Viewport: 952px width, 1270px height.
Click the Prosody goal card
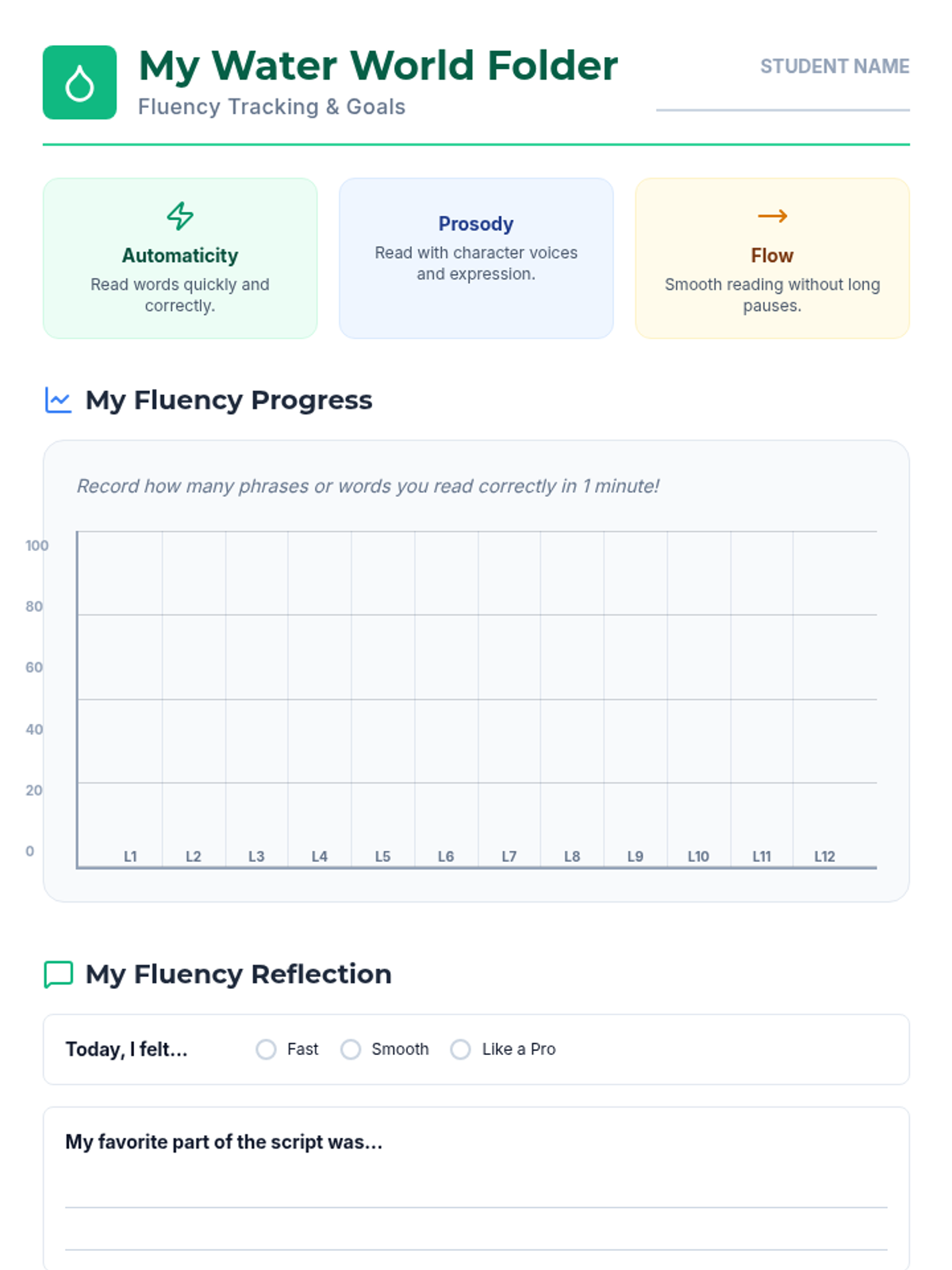[x=476, y=258]
